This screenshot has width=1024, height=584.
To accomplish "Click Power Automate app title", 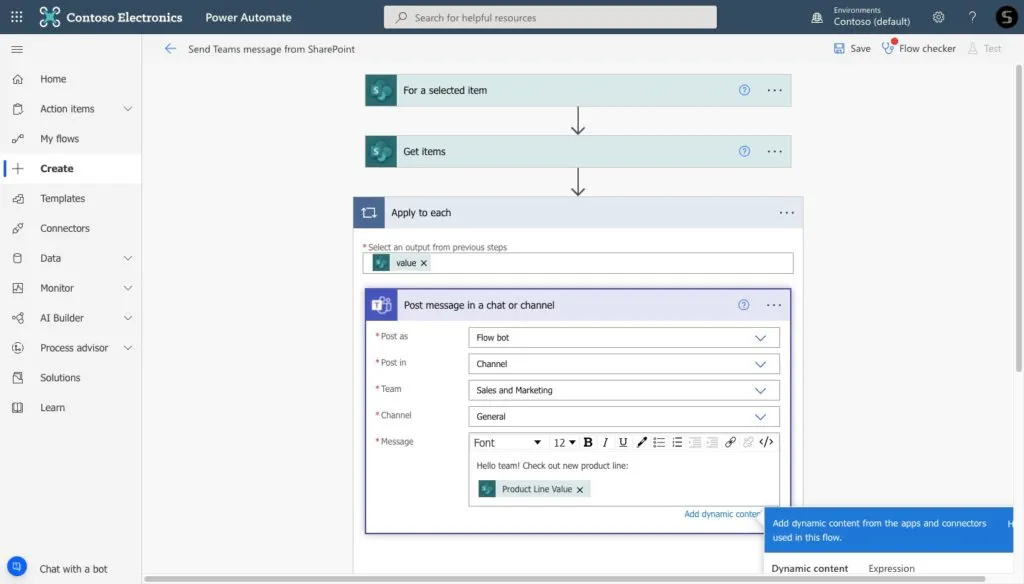I will (x=248, y=18).
